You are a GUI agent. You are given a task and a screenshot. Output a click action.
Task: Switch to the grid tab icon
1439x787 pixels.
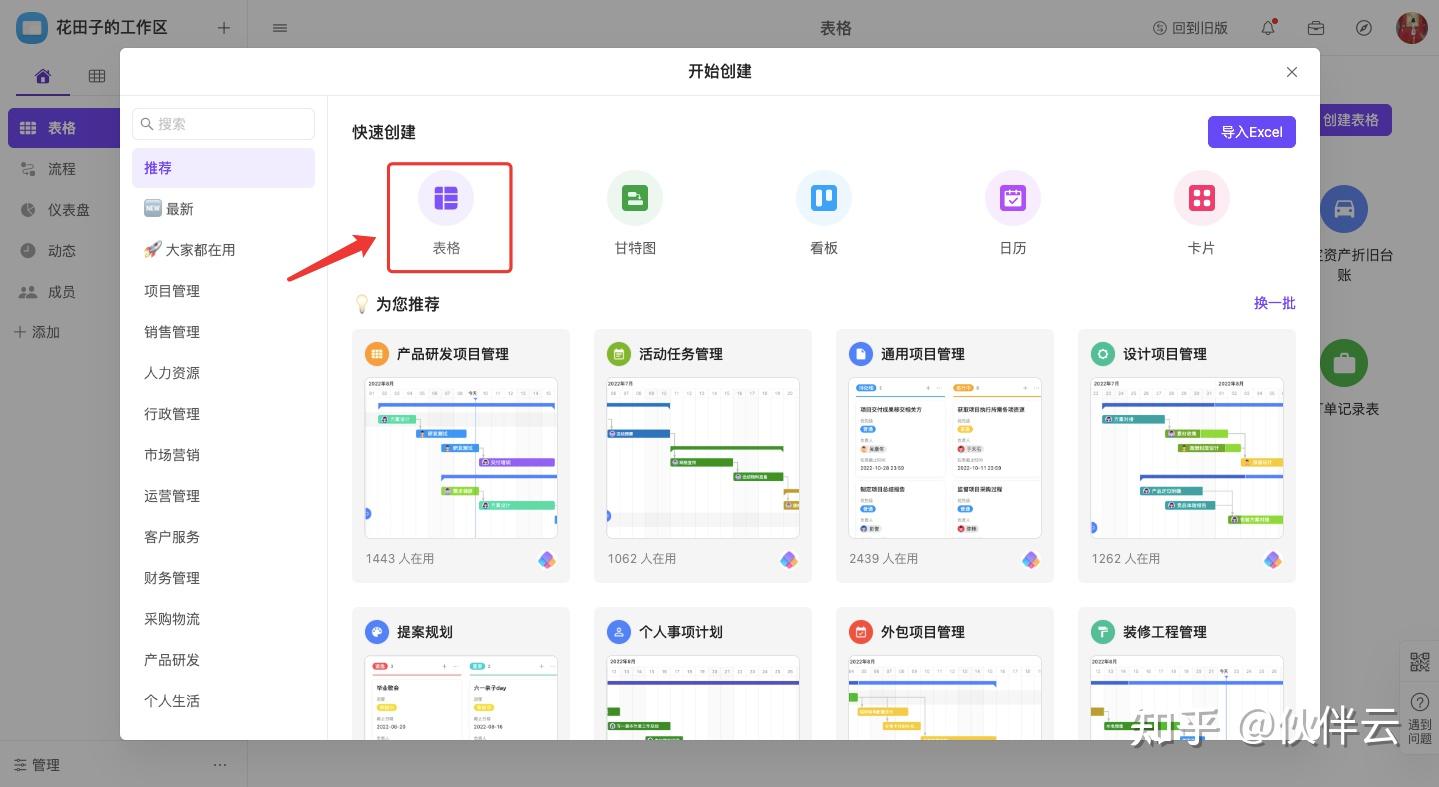(96, 76)
